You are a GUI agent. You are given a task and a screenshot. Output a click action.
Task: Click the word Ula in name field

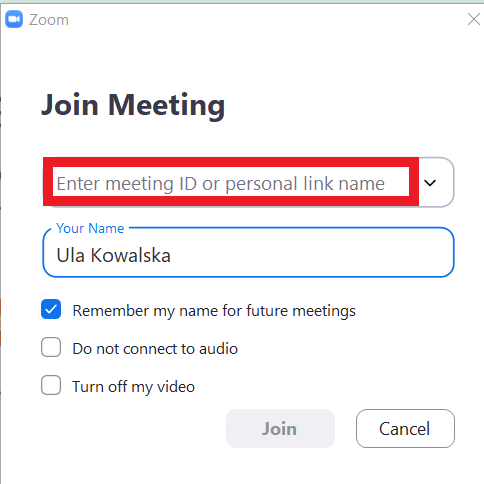point(70,255)
